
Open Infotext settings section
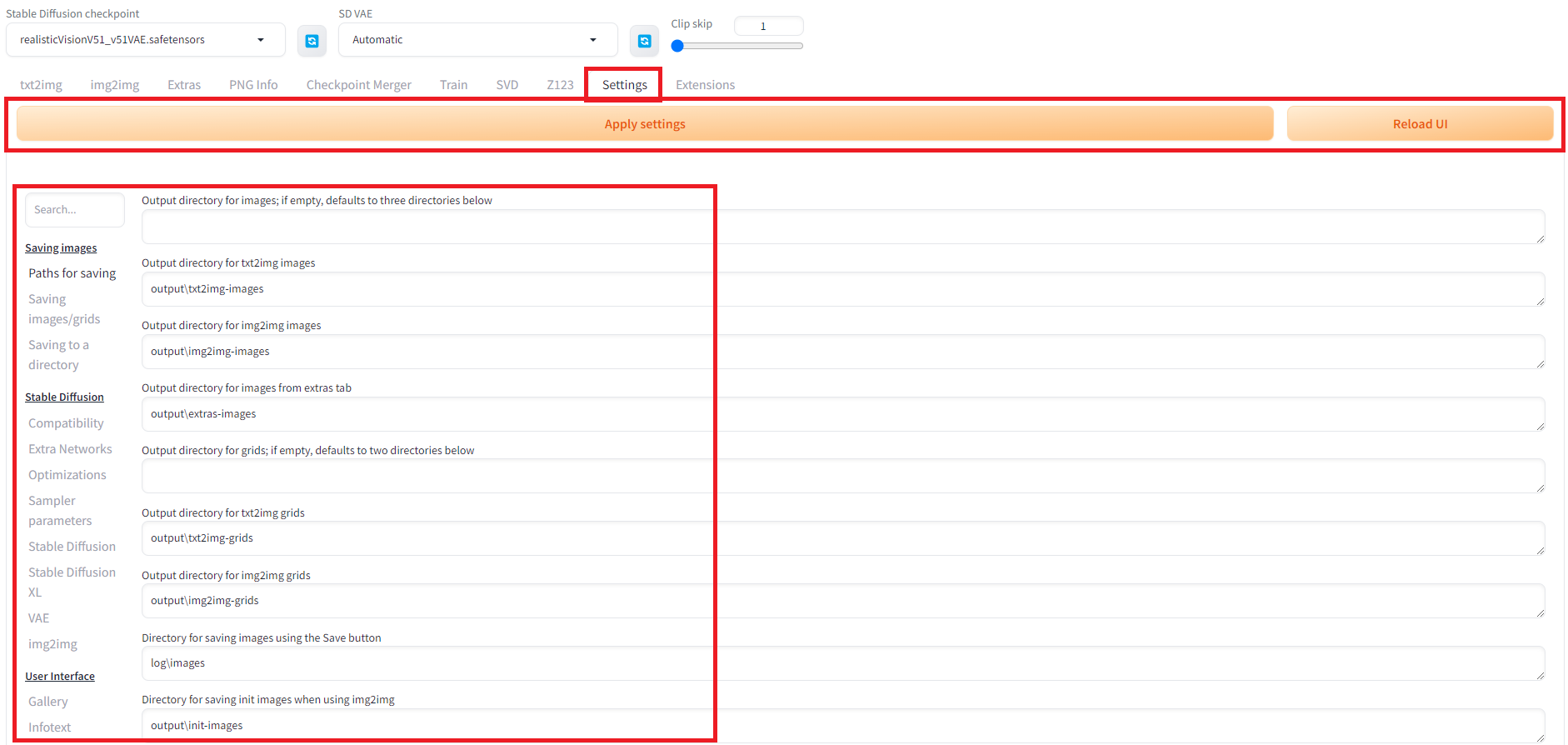tap(50, 727)
